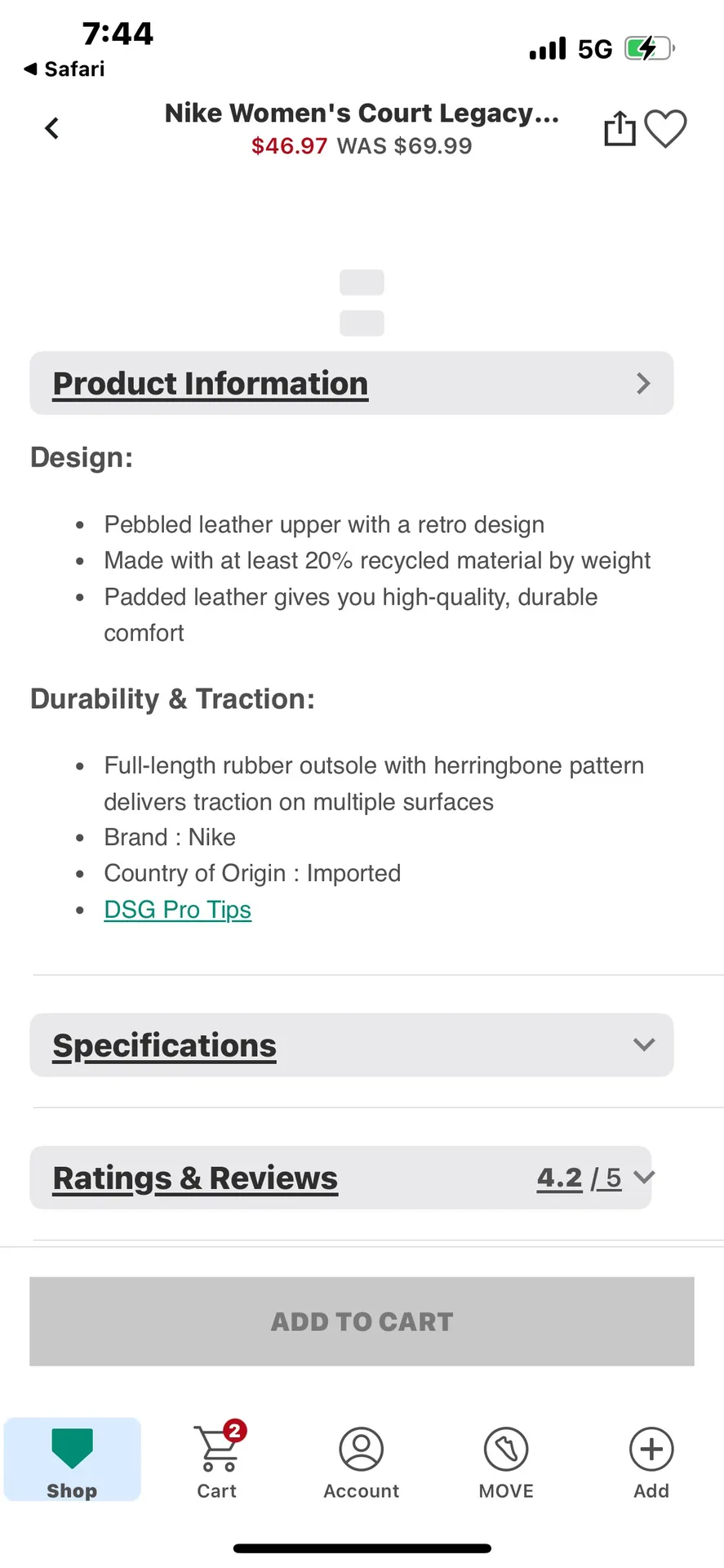Open the MOVE tab icon

[506, 1450]
